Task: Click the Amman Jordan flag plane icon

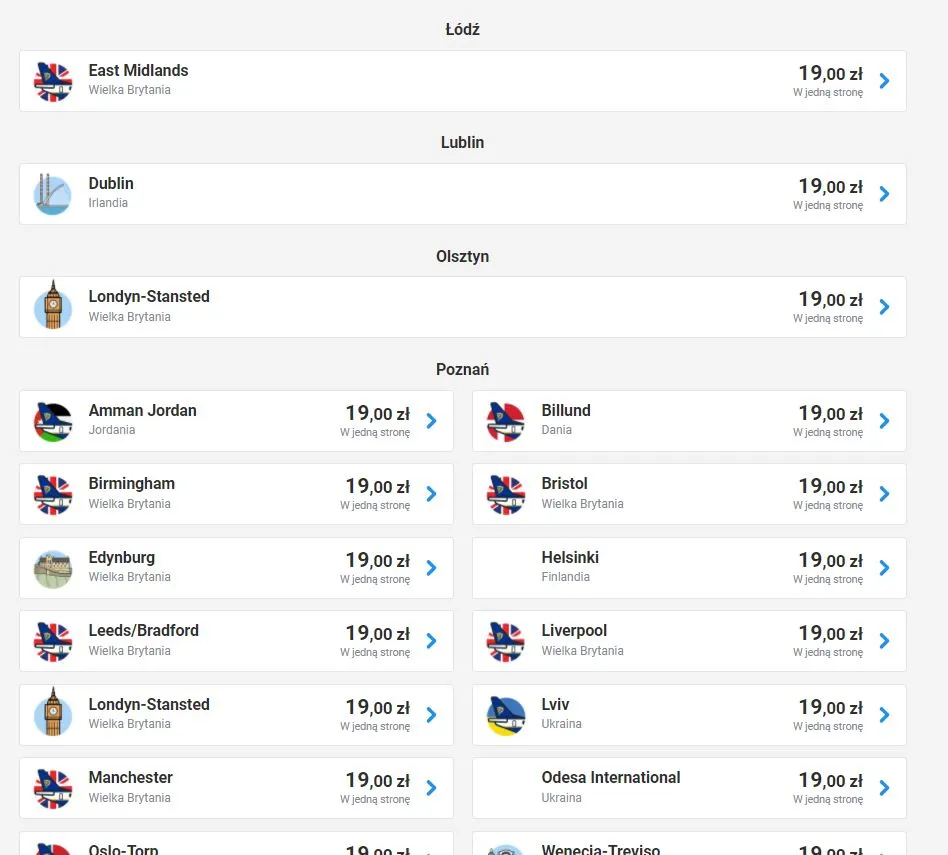Action: tap(53, 421)
